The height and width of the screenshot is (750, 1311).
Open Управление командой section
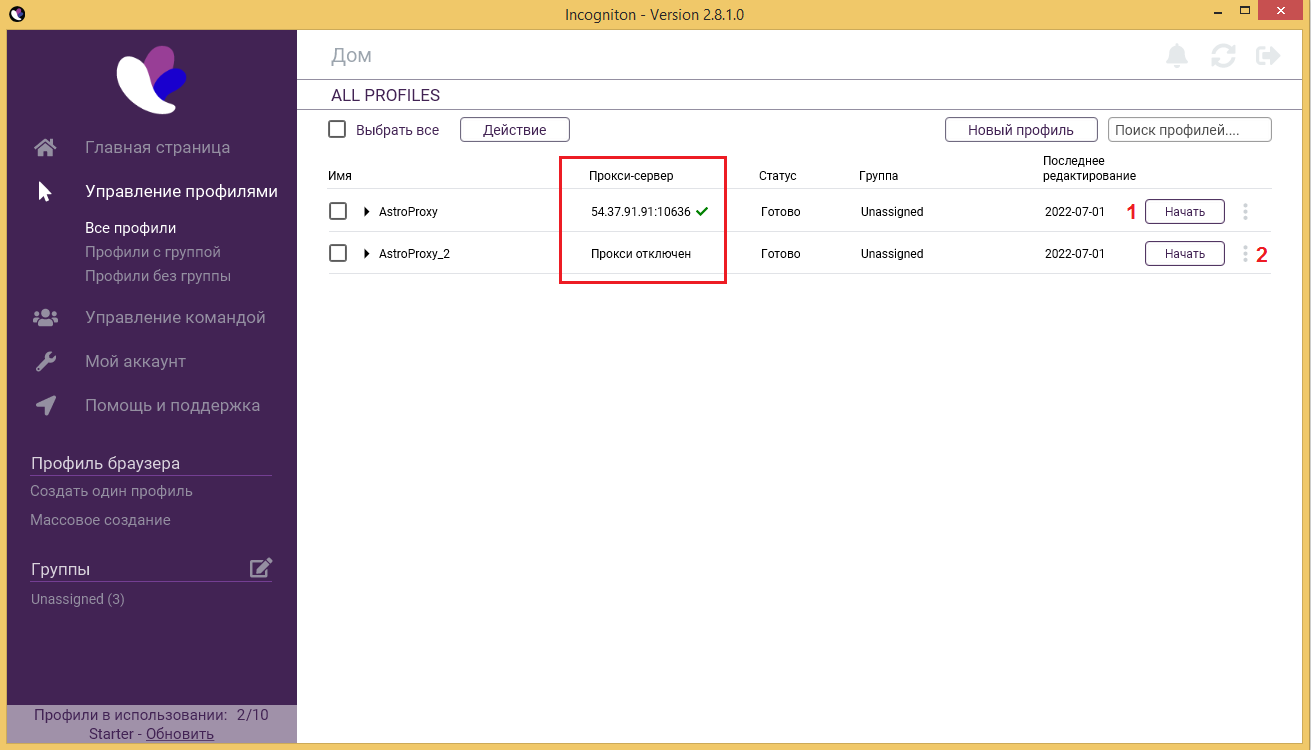[175, 318]
